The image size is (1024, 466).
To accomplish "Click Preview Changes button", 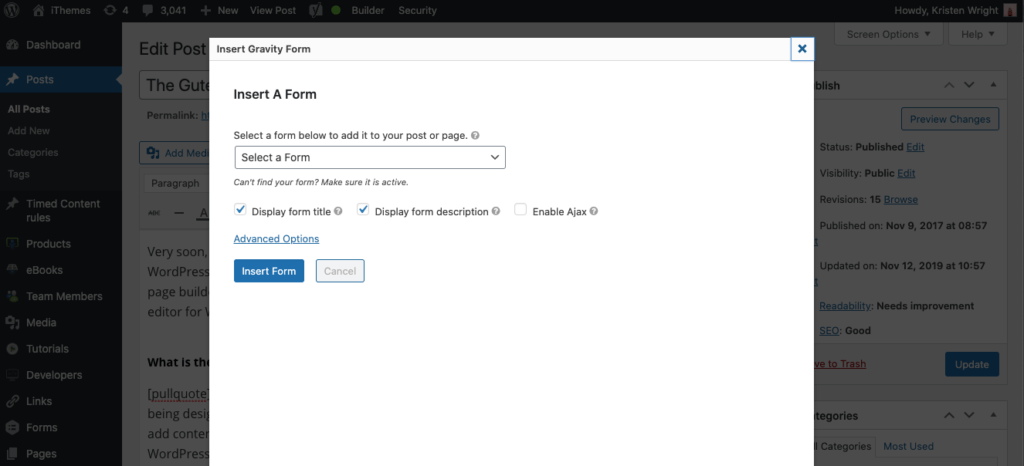I will point(950,119).
